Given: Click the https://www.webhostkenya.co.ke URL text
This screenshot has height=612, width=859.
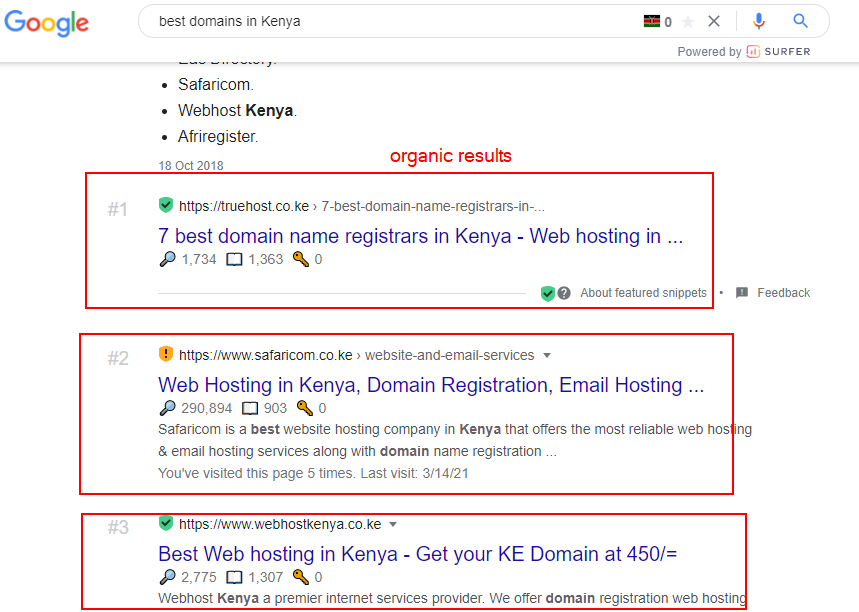Looking at the screenshot, I should pyautogui.click(x=280, y=524).
